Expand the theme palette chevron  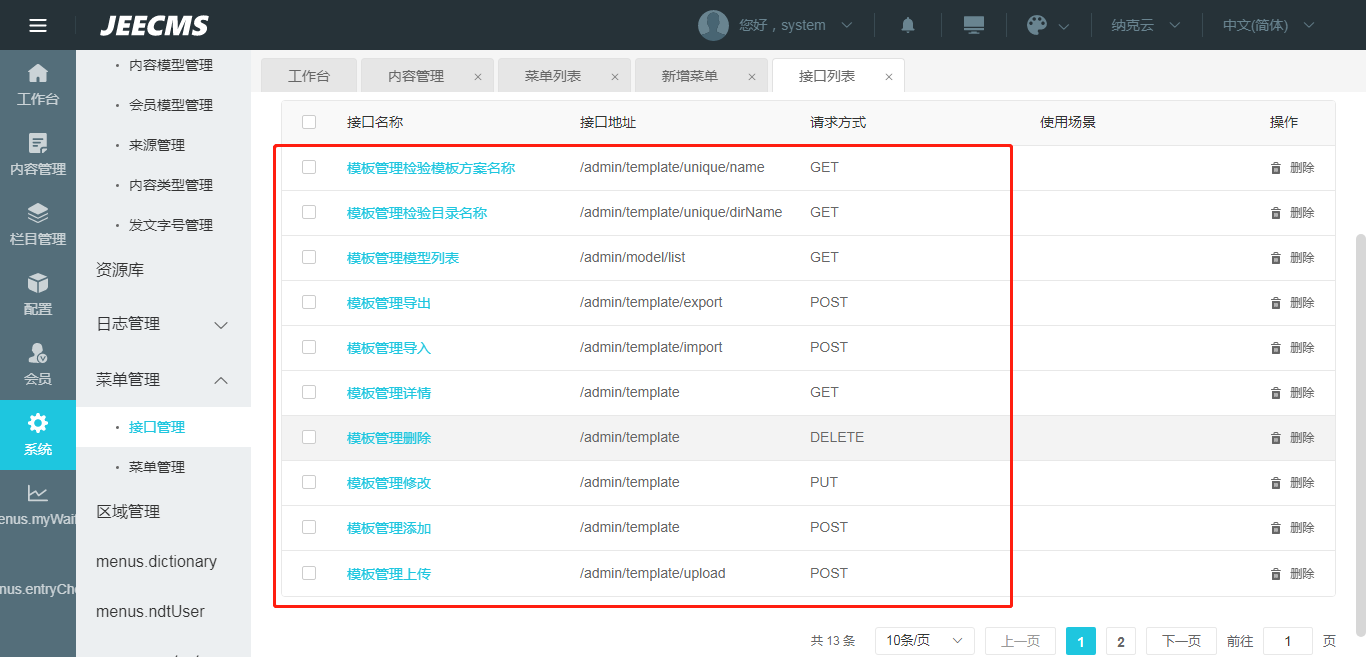[1063, 26]
